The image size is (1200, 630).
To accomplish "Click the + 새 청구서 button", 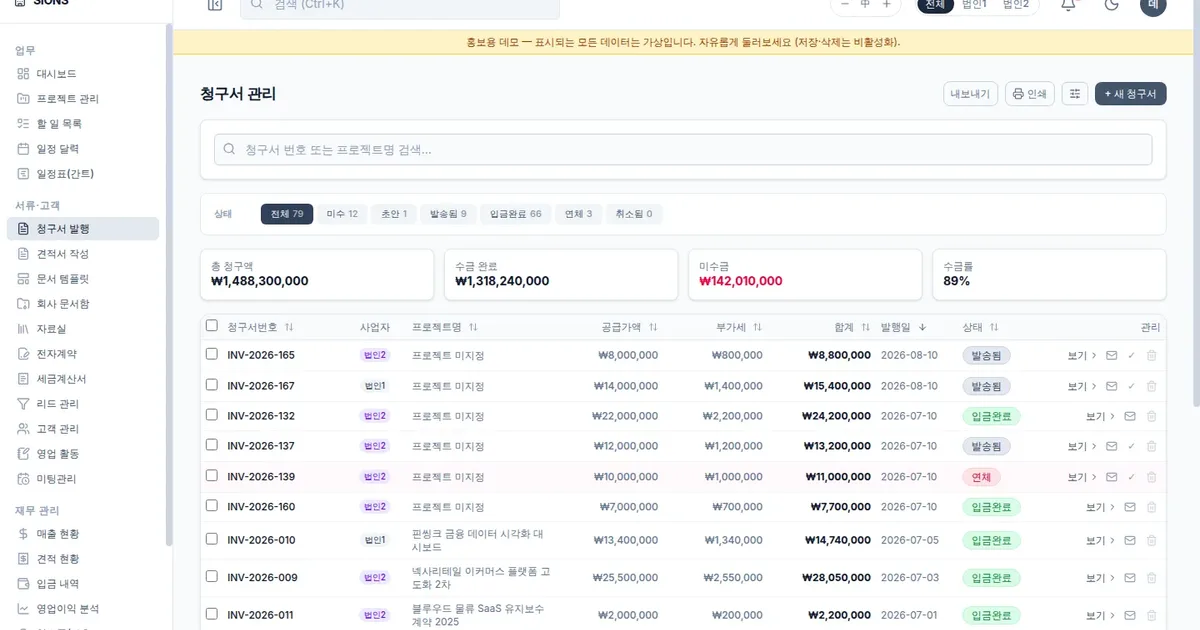I will (x=1131, y=94).
